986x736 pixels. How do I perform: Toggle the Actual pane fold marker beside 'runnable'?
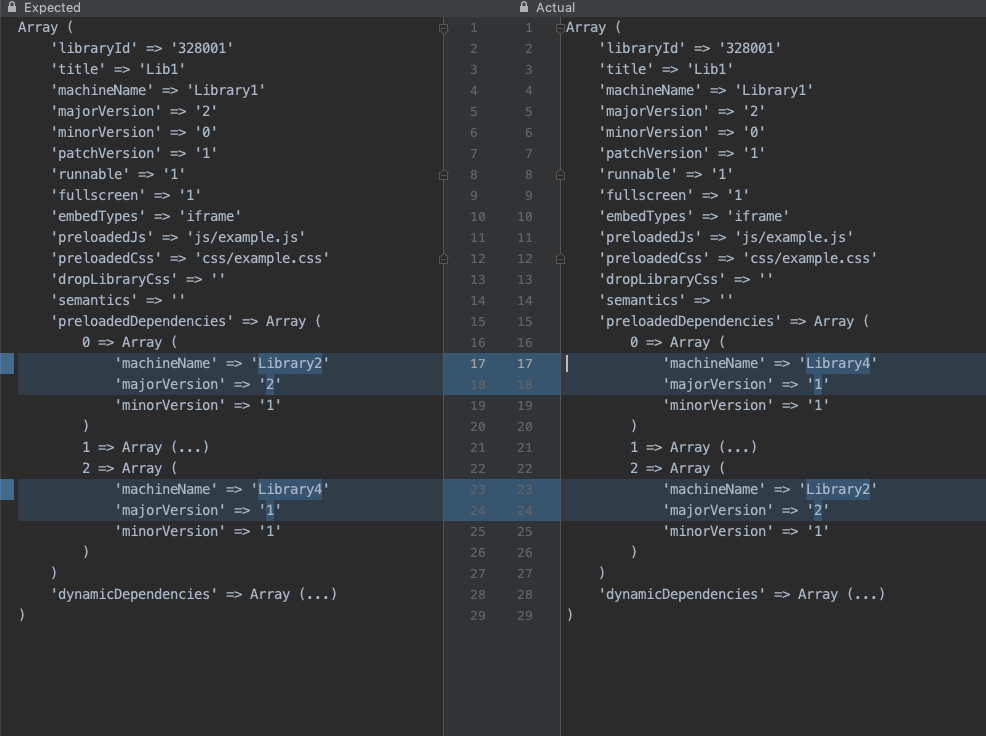tap(560, 175)
